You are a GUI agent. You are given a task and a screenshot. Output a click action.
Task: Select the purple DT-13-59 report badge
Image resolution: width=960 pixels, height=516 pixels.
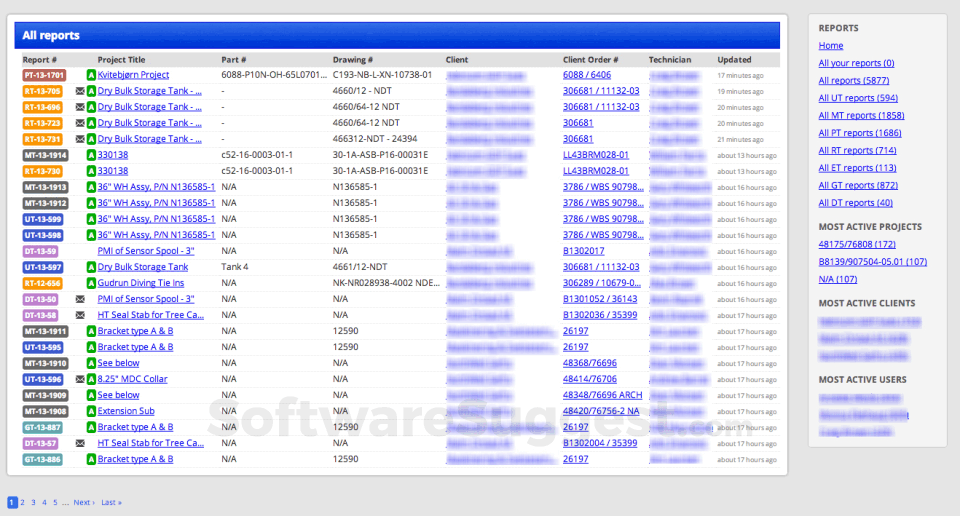pos(41,251)
